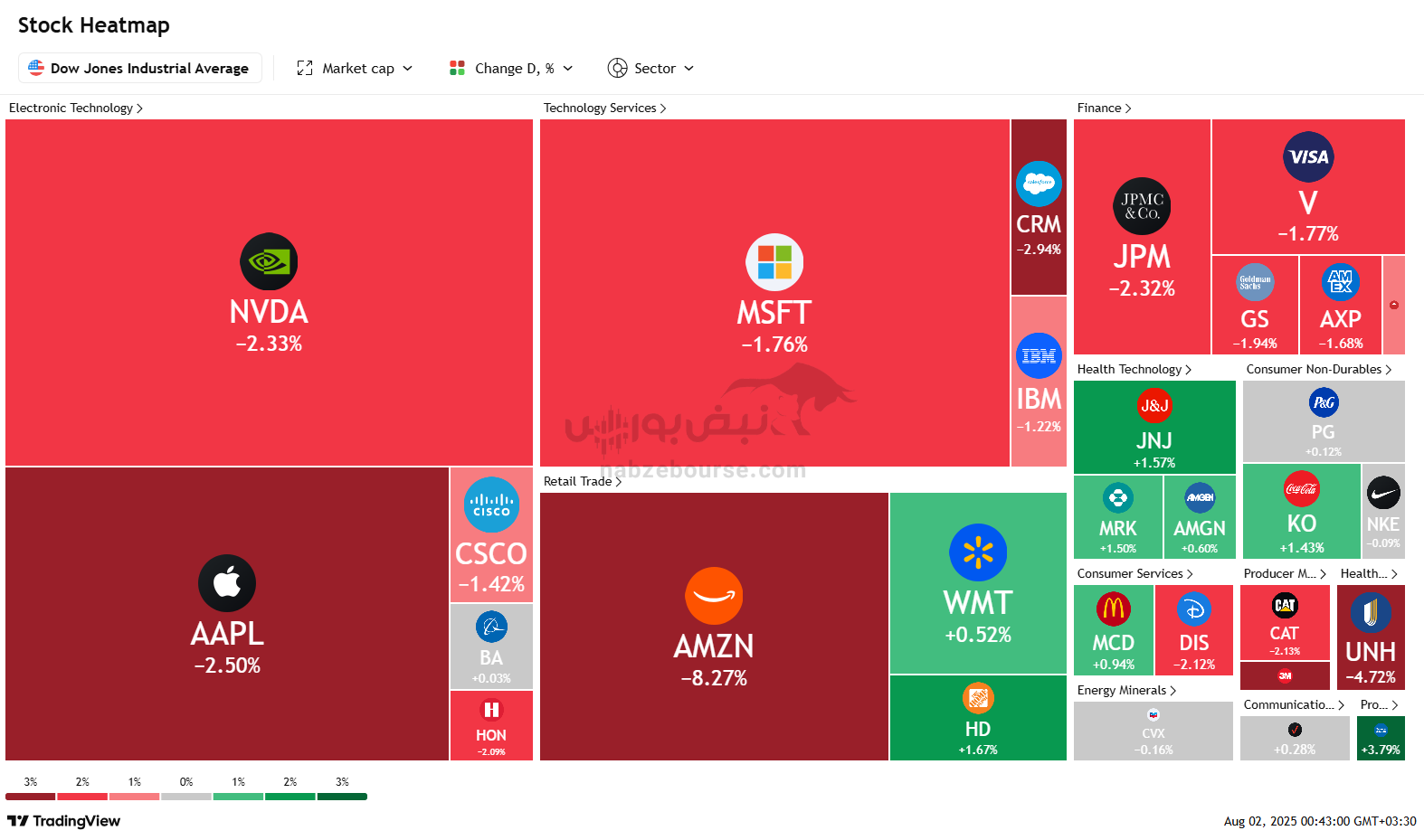Click the UnitedHealth logo in the UNH tile
The image size is (1424, 840).
click(x=1371, y=612)
